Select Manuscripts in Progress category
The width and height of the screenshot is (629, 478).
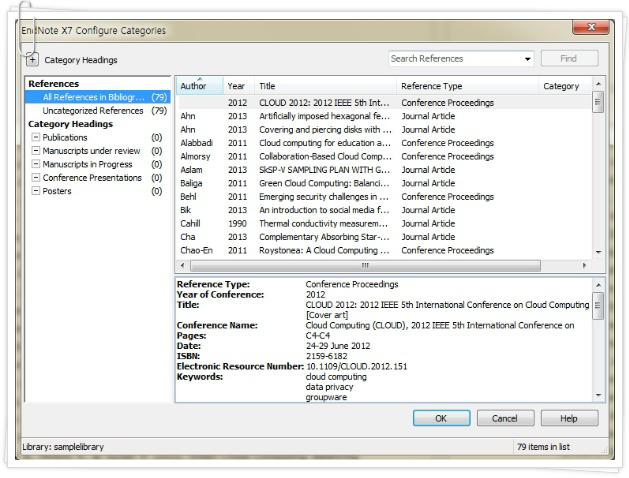click(87, 164)
